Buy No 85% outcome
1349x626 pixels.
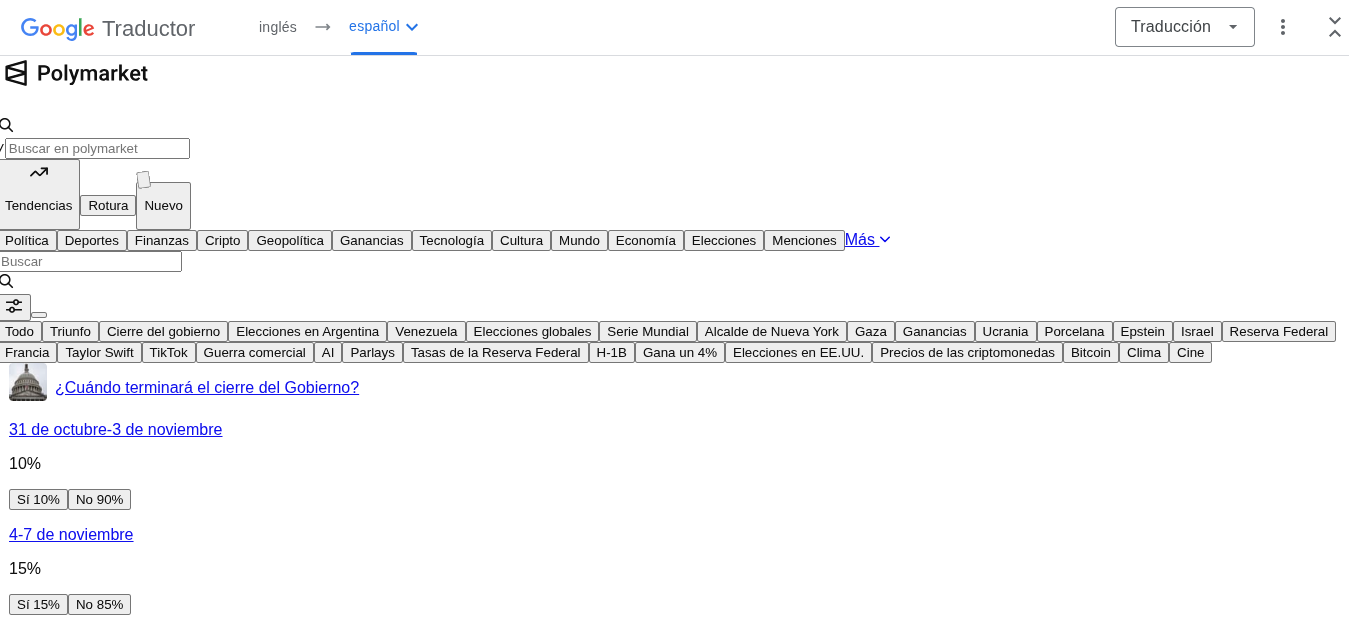99,604
